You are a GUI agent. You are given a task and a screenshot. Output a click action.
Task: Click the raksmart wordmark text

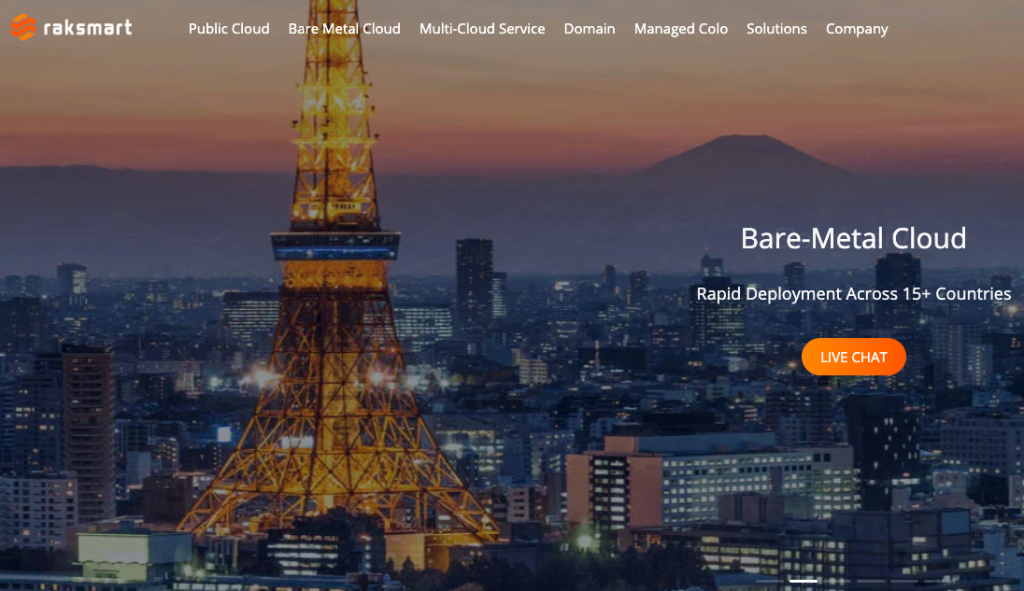[87, 28]
